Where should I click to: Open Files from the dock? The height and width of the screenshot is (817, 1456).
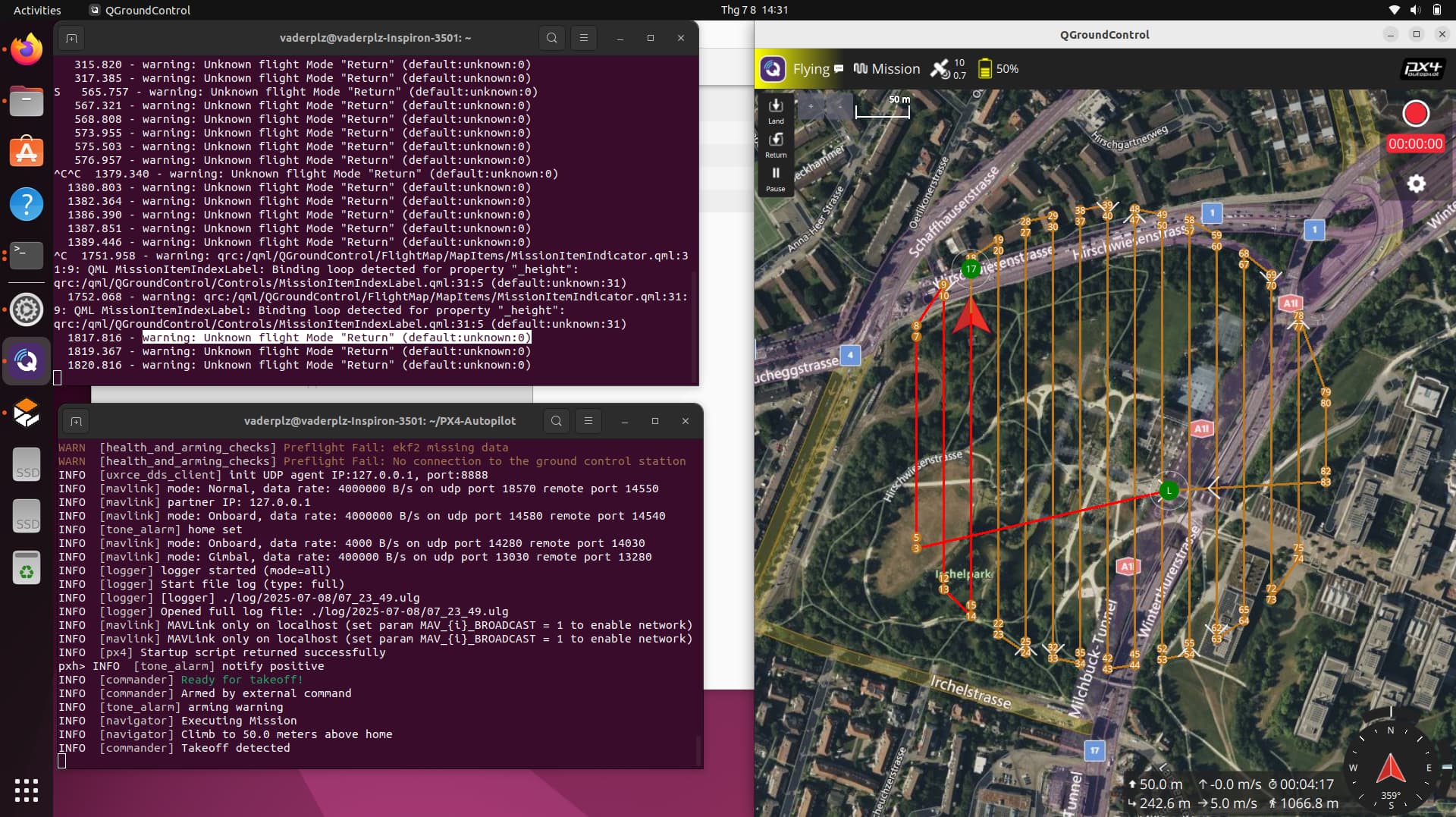(x=27, y=101)
